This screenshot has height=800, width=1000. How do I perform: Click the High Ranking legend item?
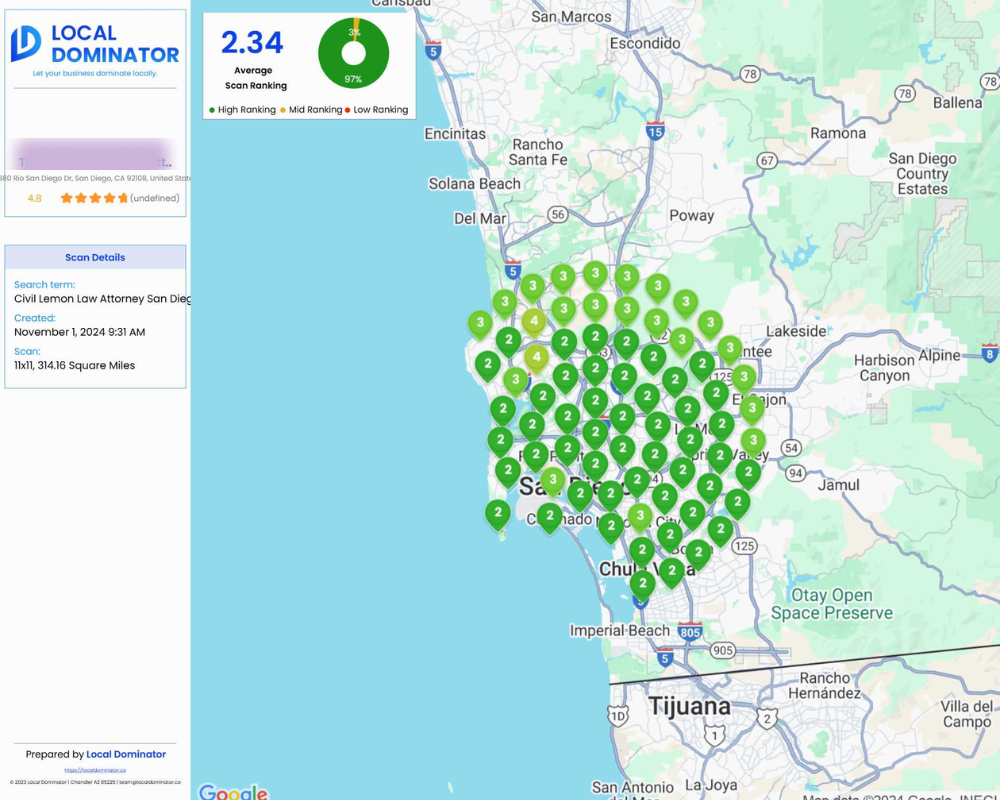point(242,110)
